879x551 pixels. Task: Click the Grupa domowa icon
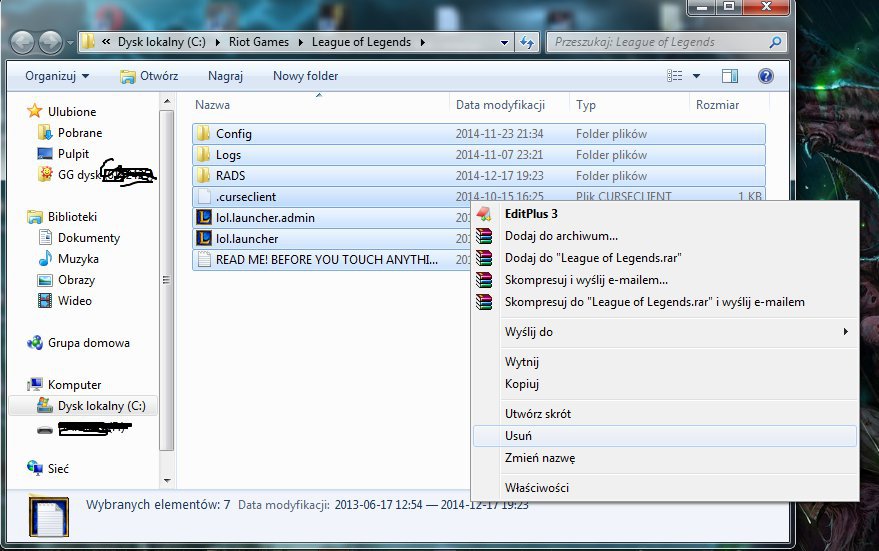35,342
